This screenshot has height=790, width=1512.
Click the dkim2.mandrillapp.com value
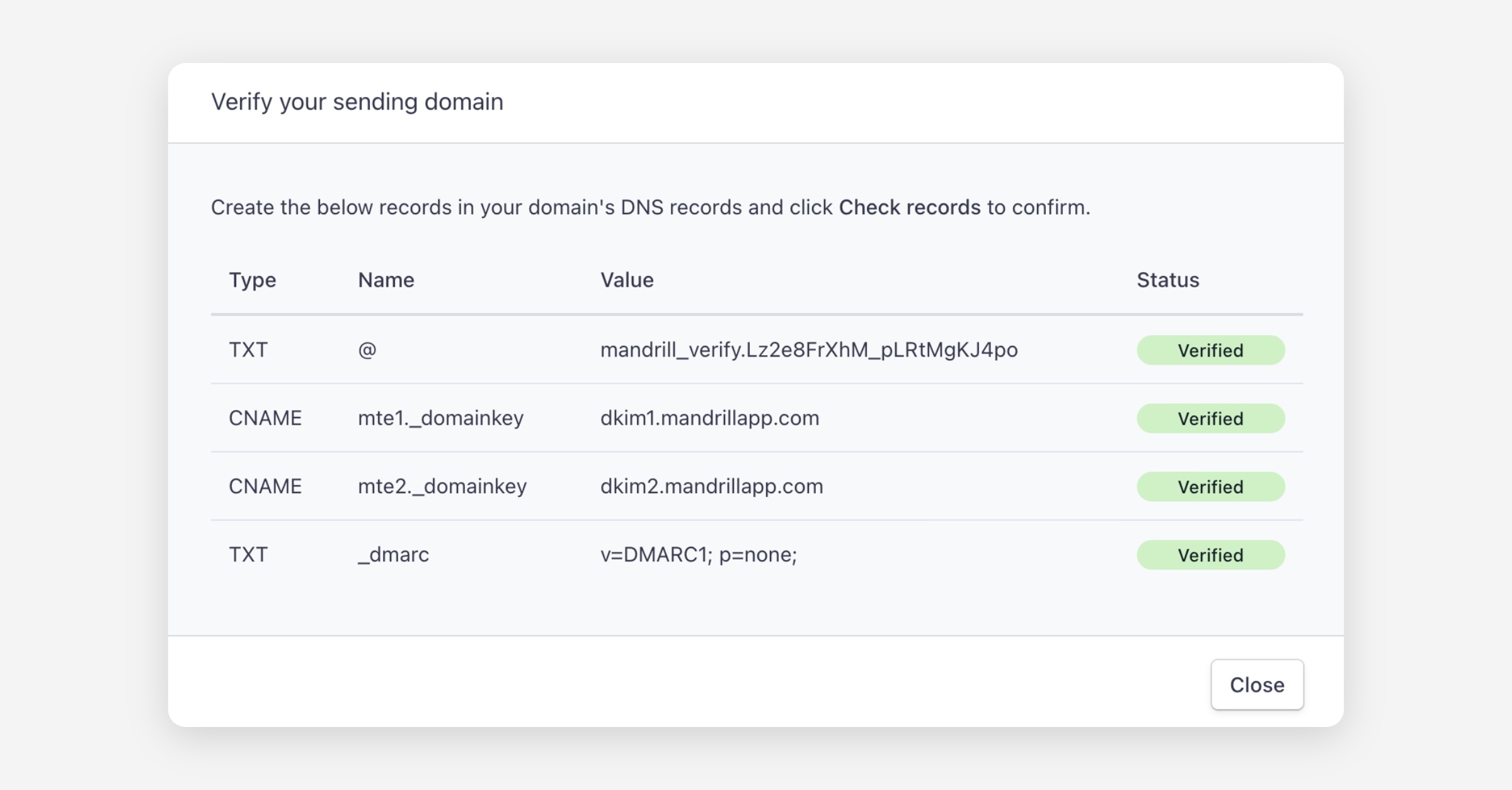click(x=711, y=486)
